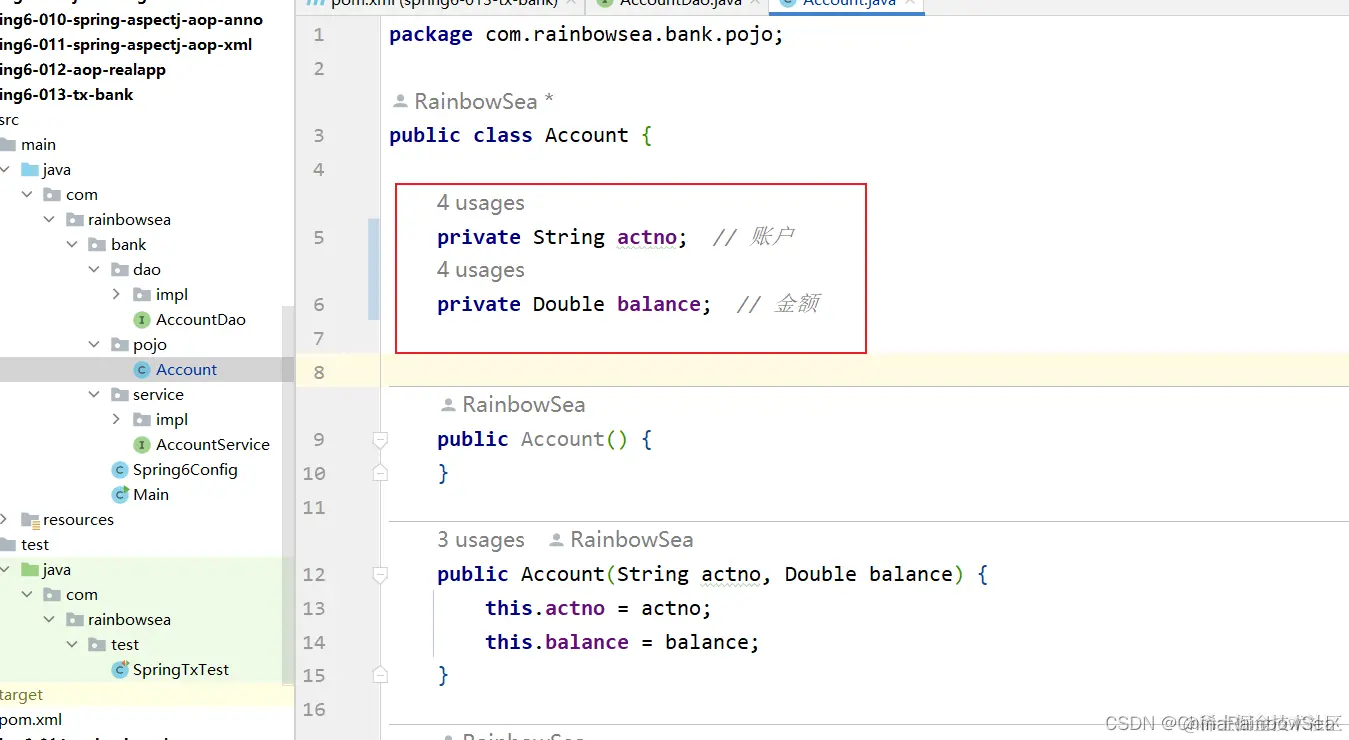Collapse the pojo package node
1349x740 pixels.
point(94,345)
